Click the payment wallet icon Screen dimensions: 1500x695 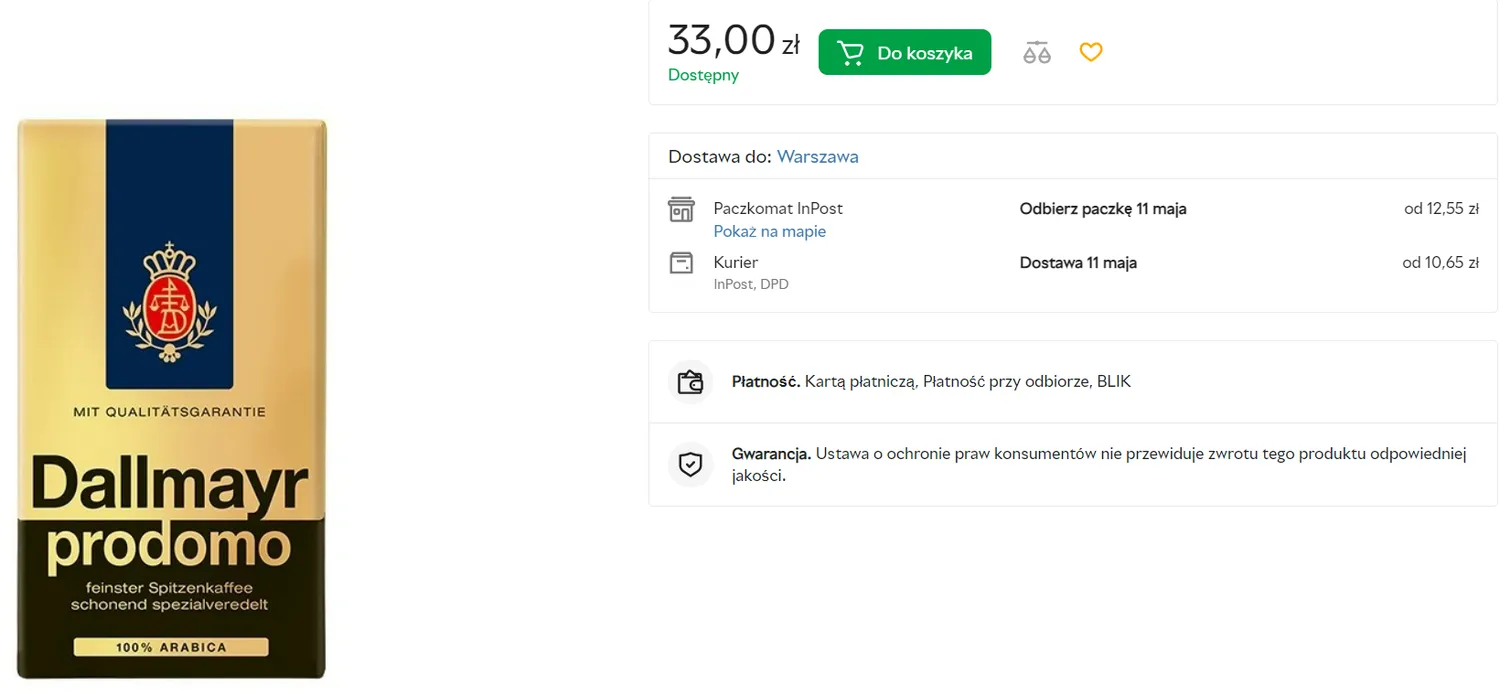click(690, 382)
